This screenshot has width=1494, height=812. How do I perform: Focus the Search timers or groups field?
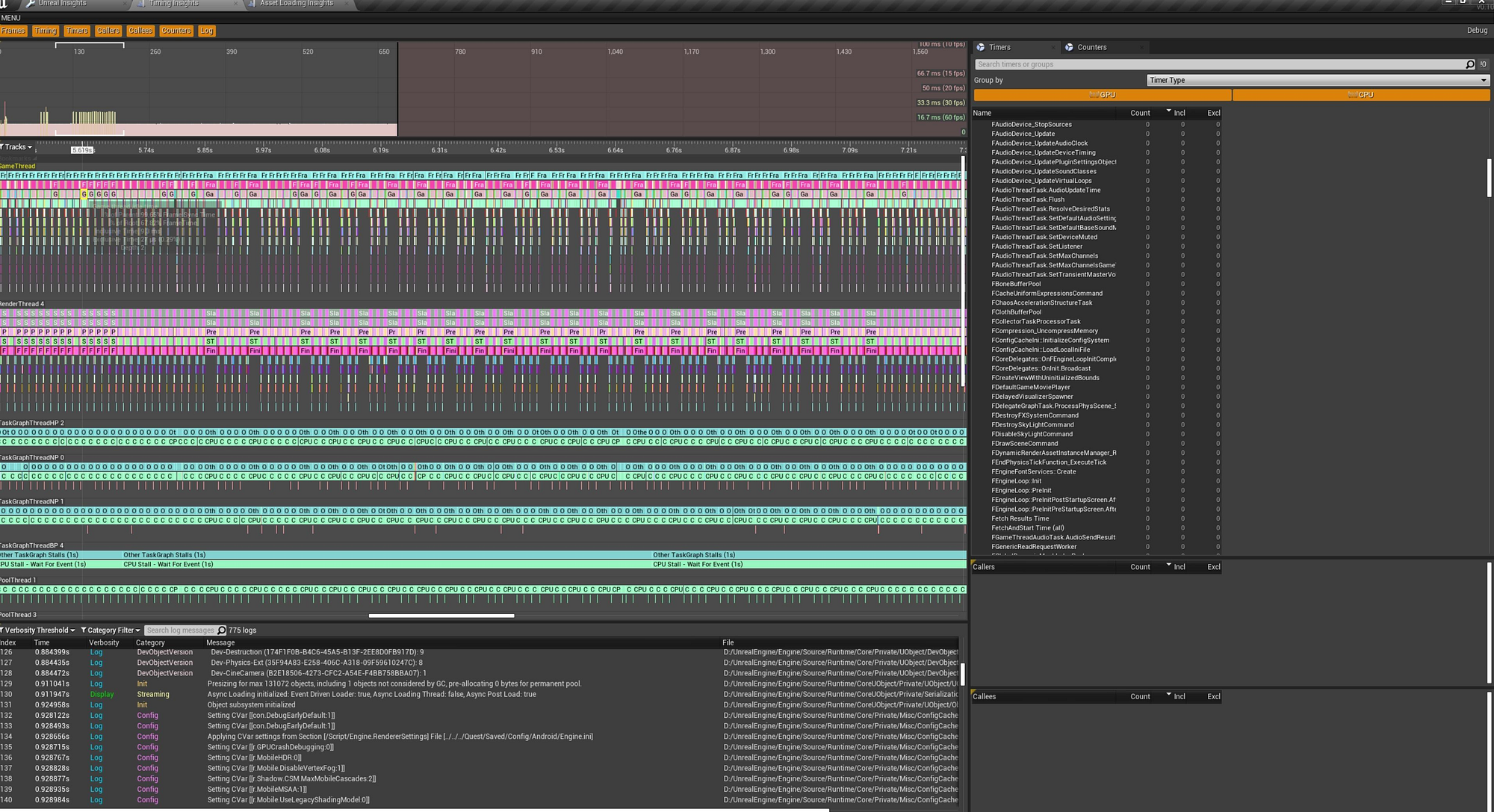point(1221,64)
